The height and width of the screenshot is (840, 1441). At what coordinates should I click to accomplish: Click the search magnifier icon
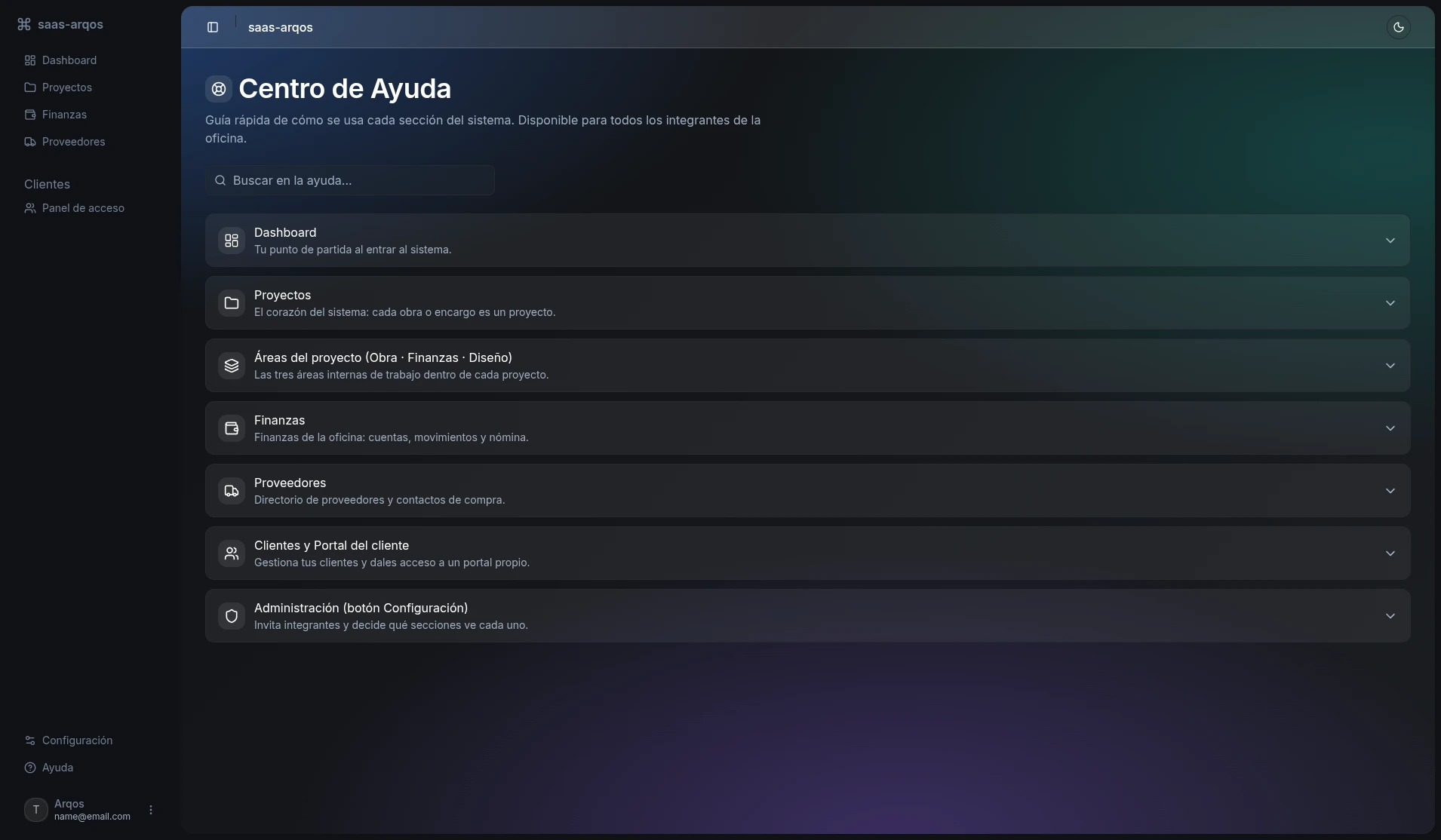click(220, 180)
